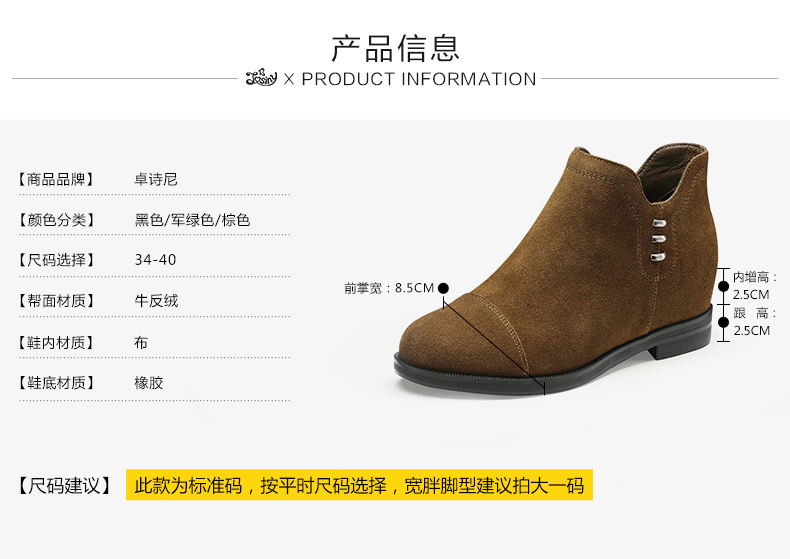Click the size range 34-40

click(155, 260)
